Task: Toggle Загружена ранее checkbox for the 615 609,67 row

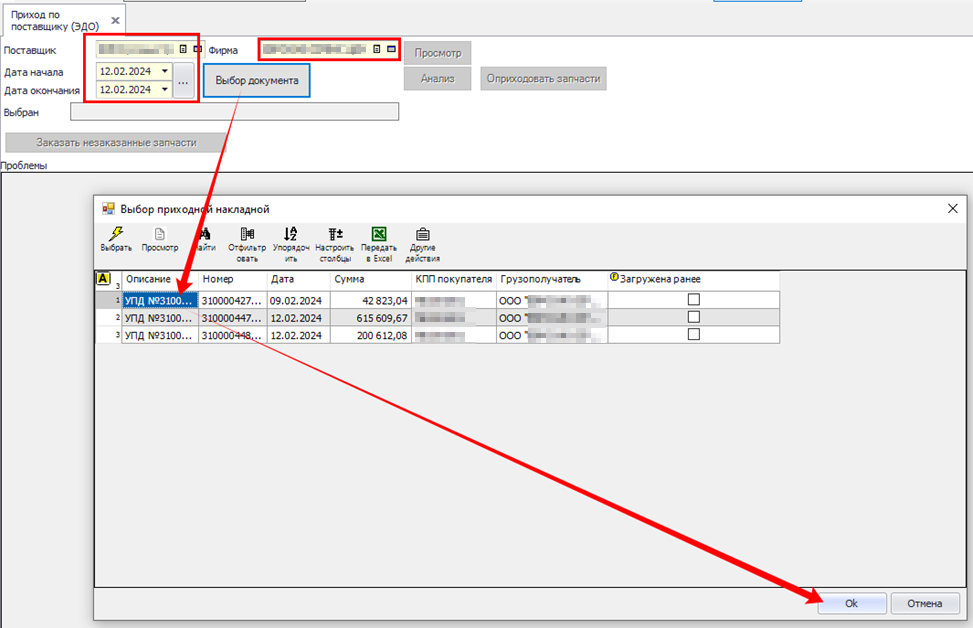Action: pos(693,317)
